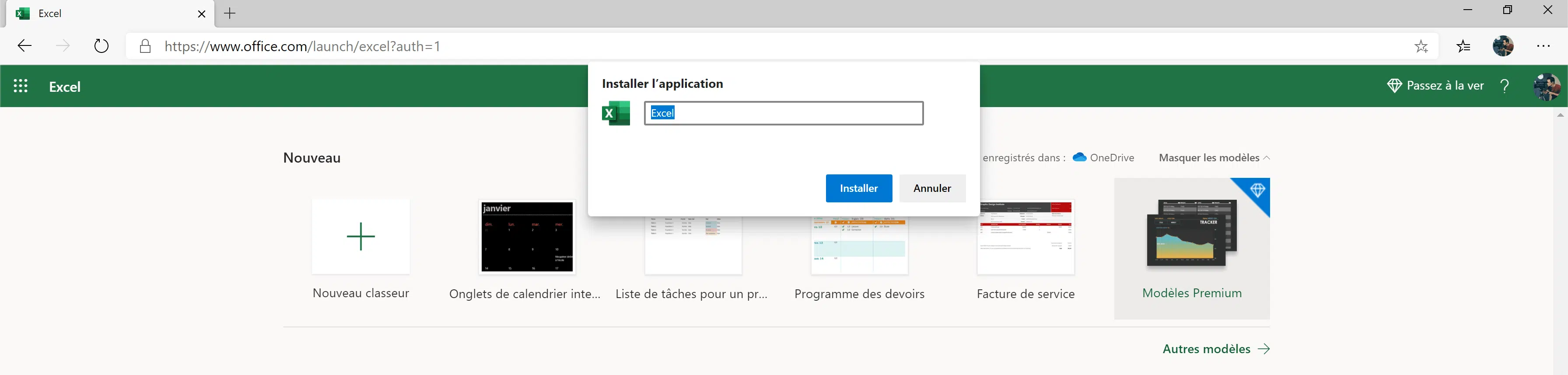This screenshot has height=375, width=1568.
Task: Add page to favorites star icon
Action: click(x=1421, y=46)
